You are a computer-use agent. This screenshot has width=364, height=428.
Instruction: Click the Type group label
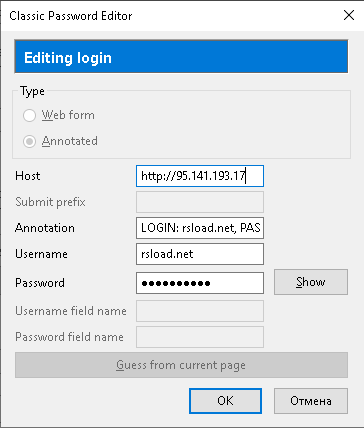(32, 91)
